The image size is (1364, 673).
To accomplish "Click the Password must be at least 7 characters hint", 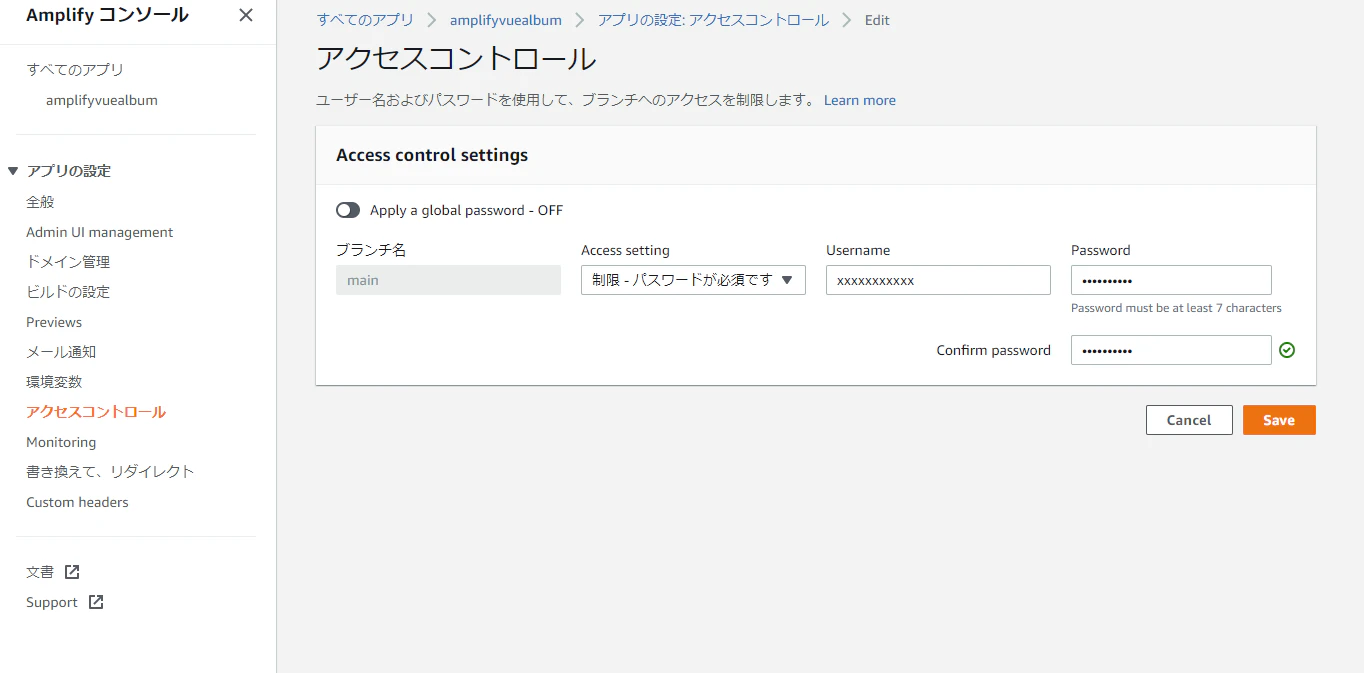I will (1176, 308).
